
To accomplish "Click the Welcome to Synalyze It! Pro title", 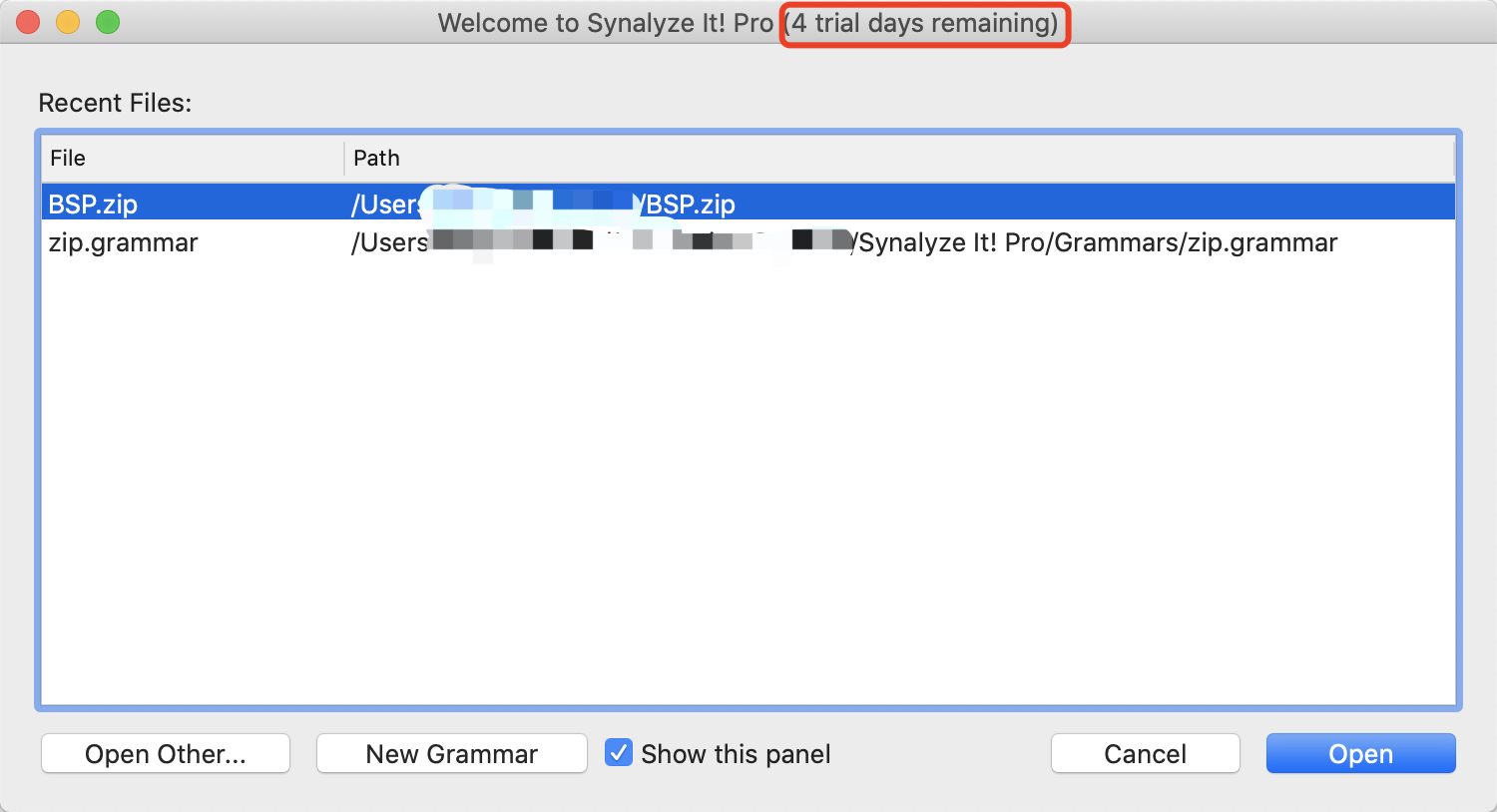I will [605, 23].
